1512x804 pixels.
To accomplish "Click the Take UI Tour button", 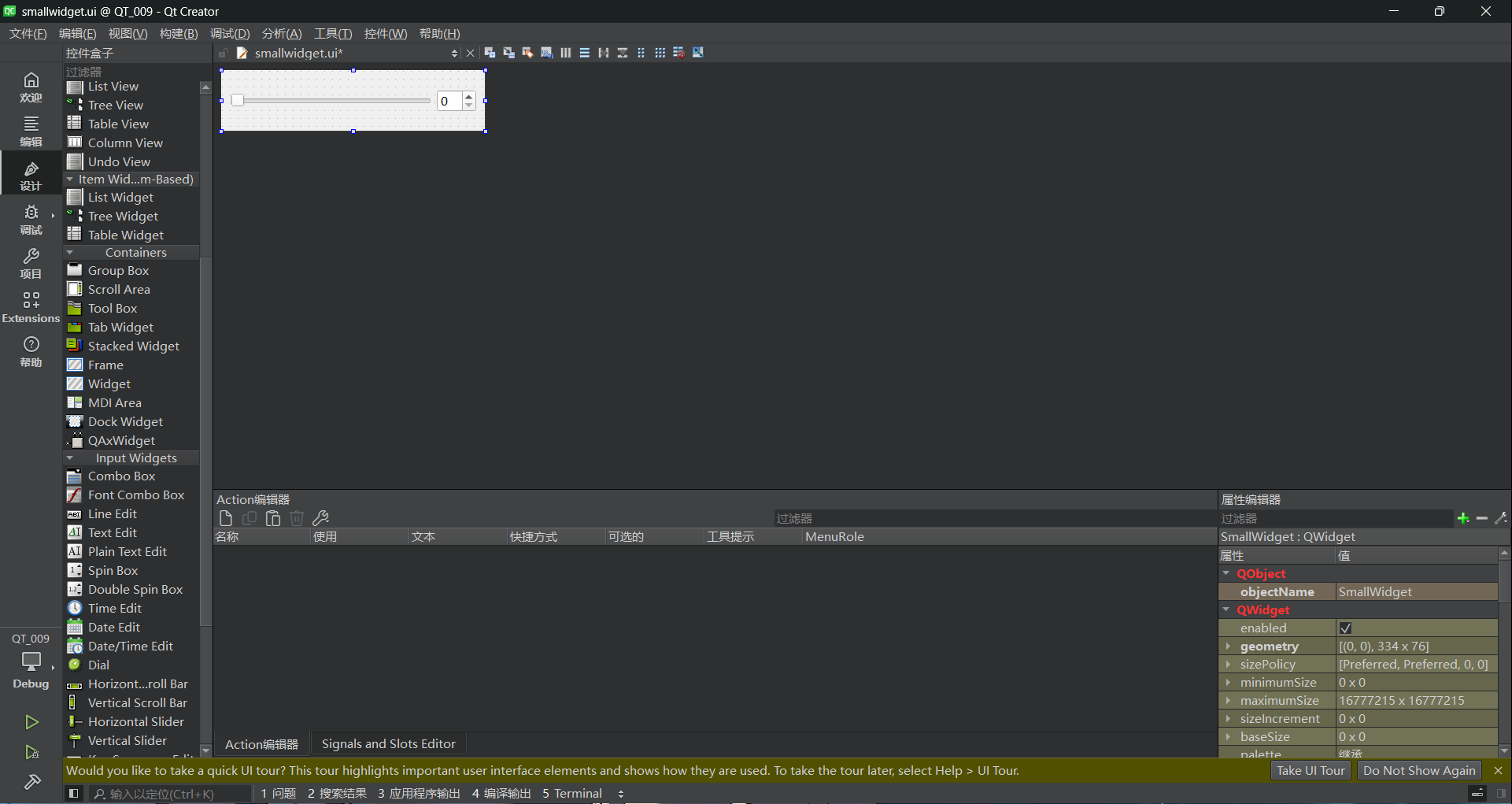I will click(x=1311, y=771).
